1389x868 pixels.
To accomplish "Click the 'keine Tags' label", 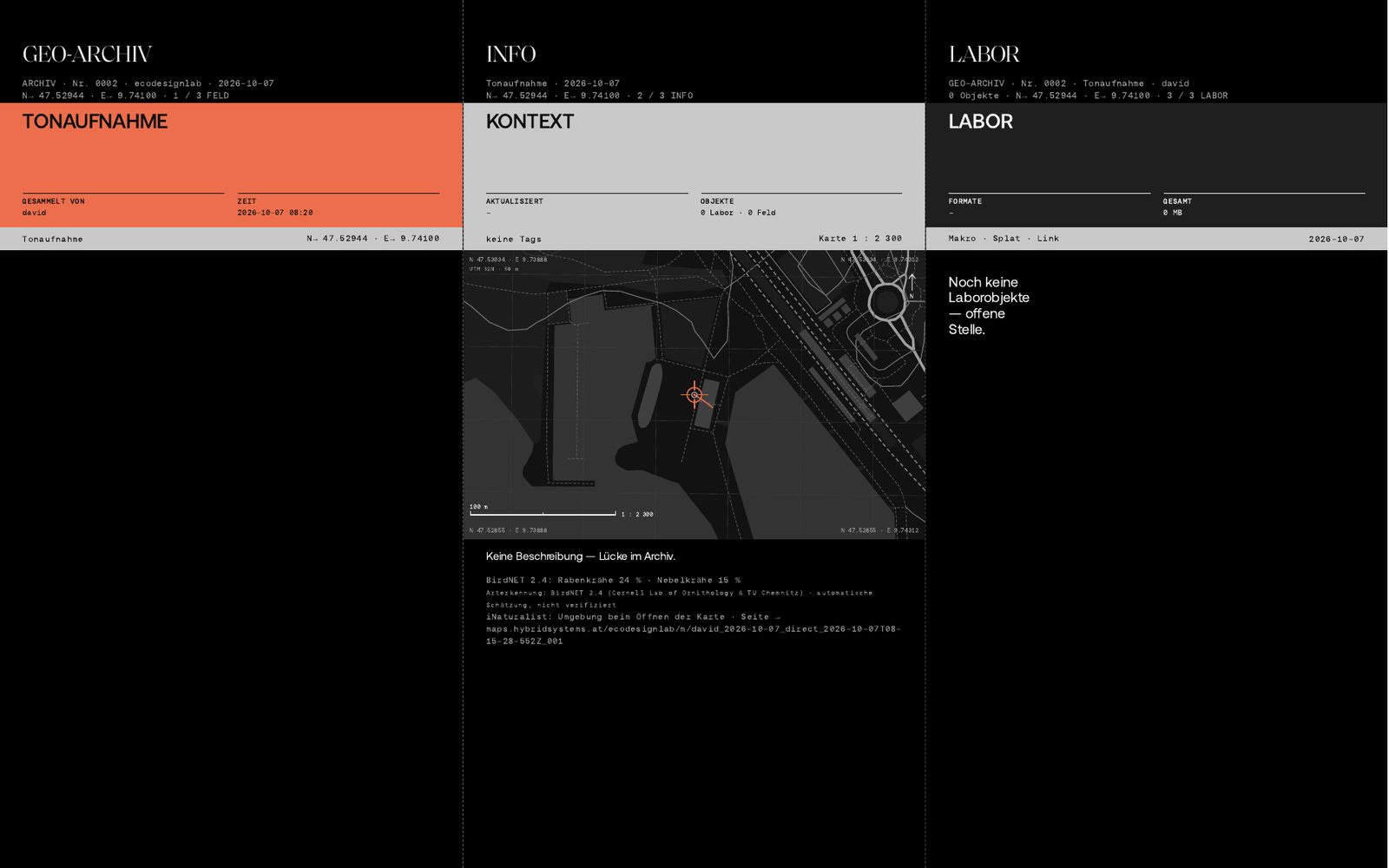I will pyautogui.click(x=513, y=239).
